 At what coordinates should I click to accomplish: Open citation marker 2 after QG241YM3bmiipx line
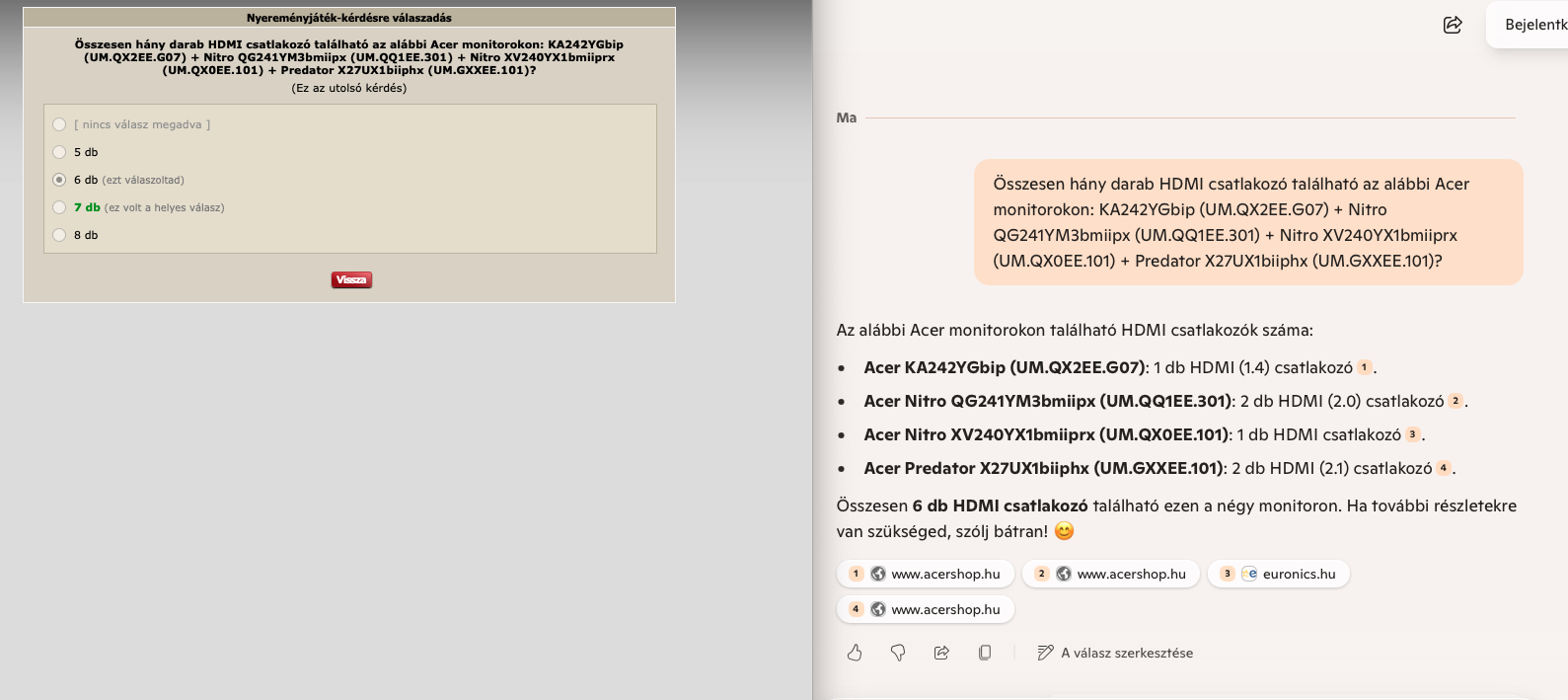pyautogui.click(x=1456, y=401)
